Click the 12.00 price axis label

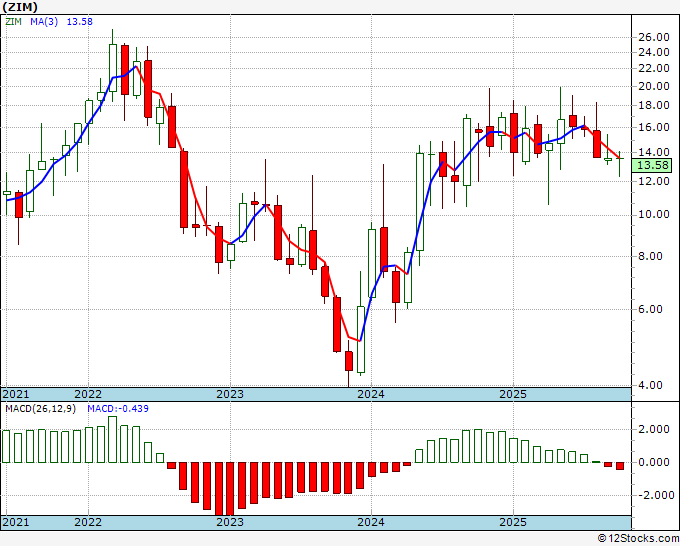coord(654,181)
